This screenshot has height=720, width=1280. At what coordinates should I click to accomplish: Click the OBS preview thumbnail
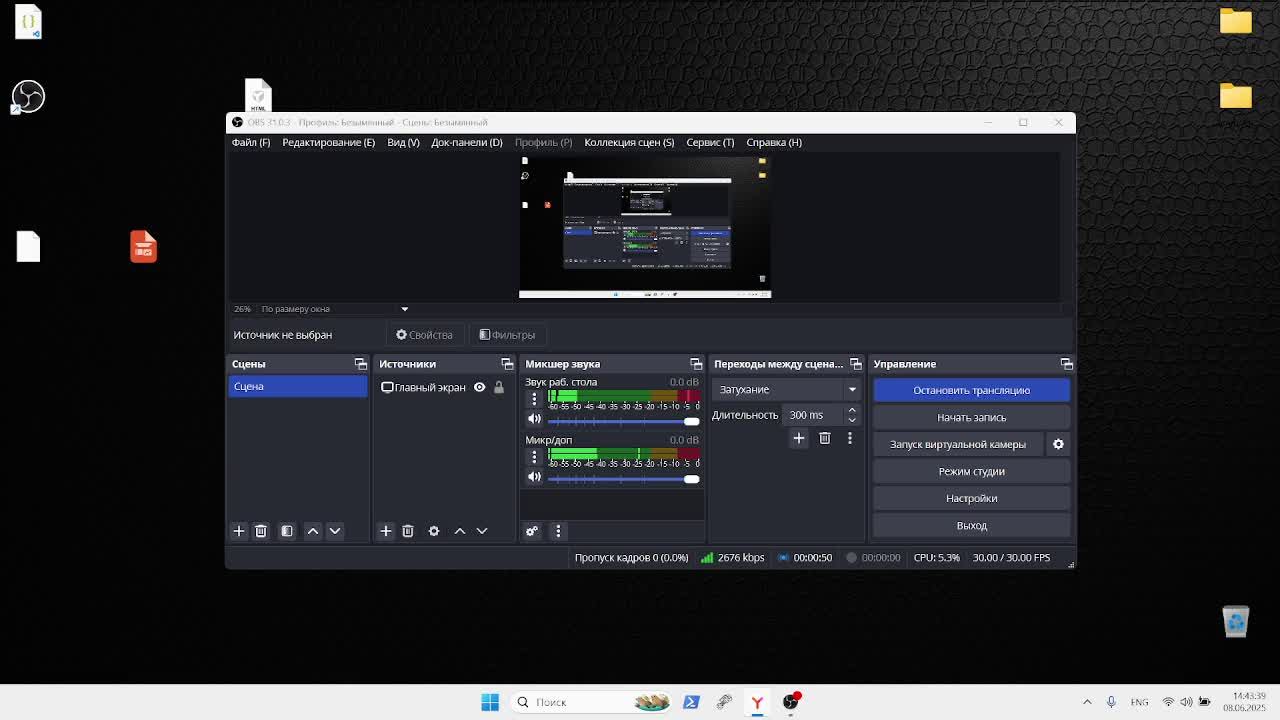pyautogui.click(x=645, y=226)
